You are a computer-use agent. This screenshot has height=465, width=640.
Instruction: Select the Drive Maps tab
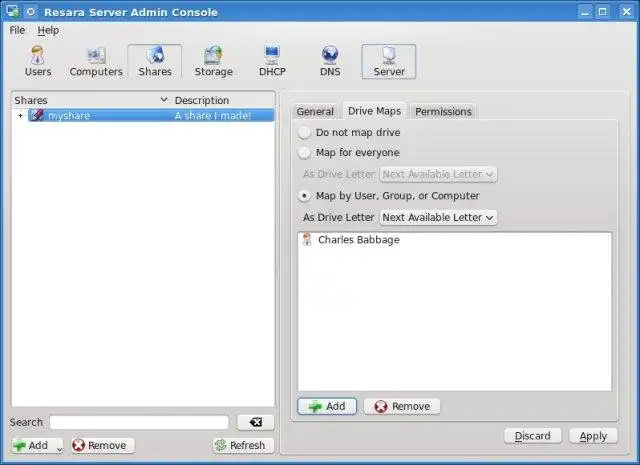[374, 111]
